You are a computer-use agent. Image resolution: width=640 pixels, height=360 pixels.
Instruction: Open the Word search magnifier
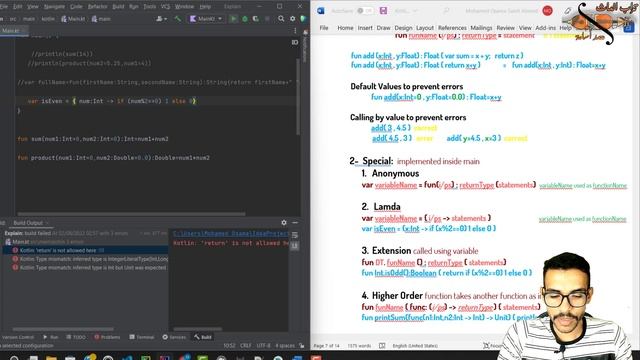tap(447, 11)
